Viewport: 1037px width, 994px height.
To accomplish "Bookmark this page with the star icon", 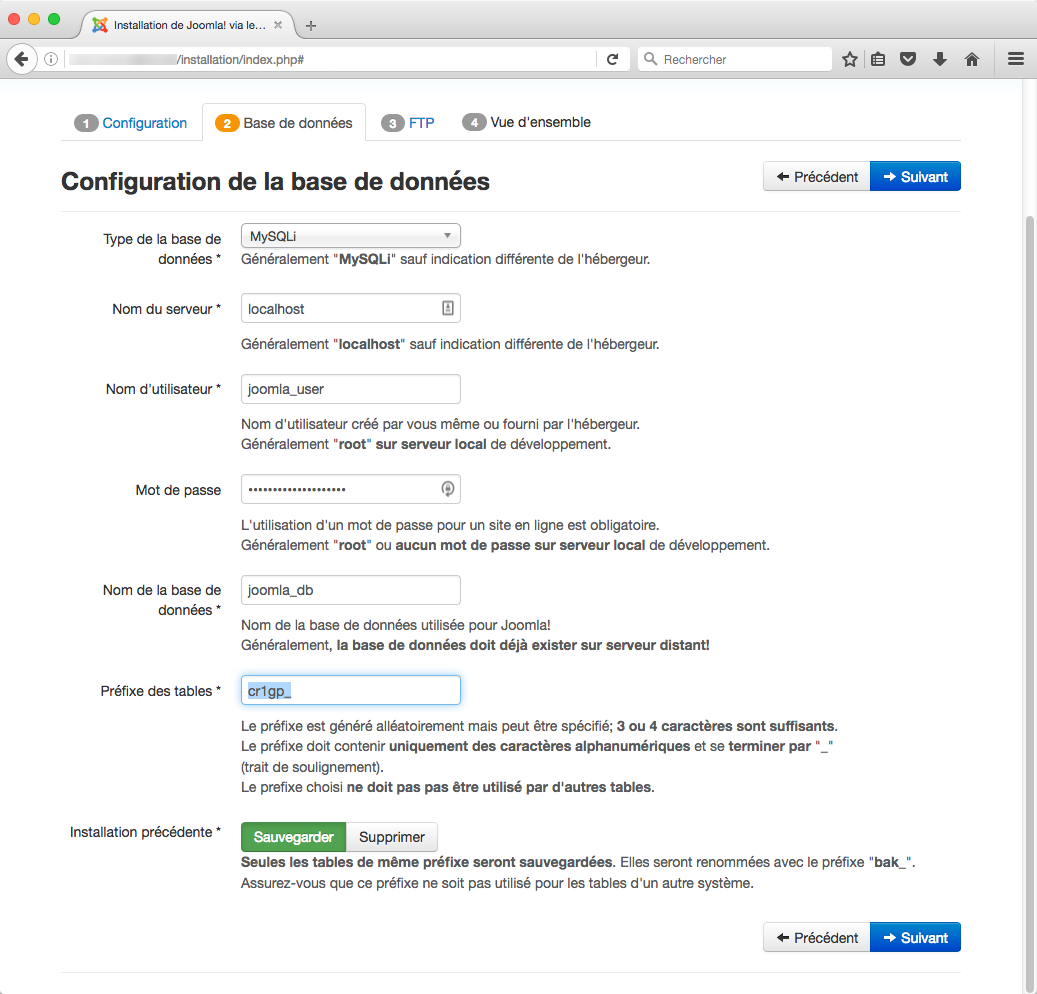I will click(850, 60).
